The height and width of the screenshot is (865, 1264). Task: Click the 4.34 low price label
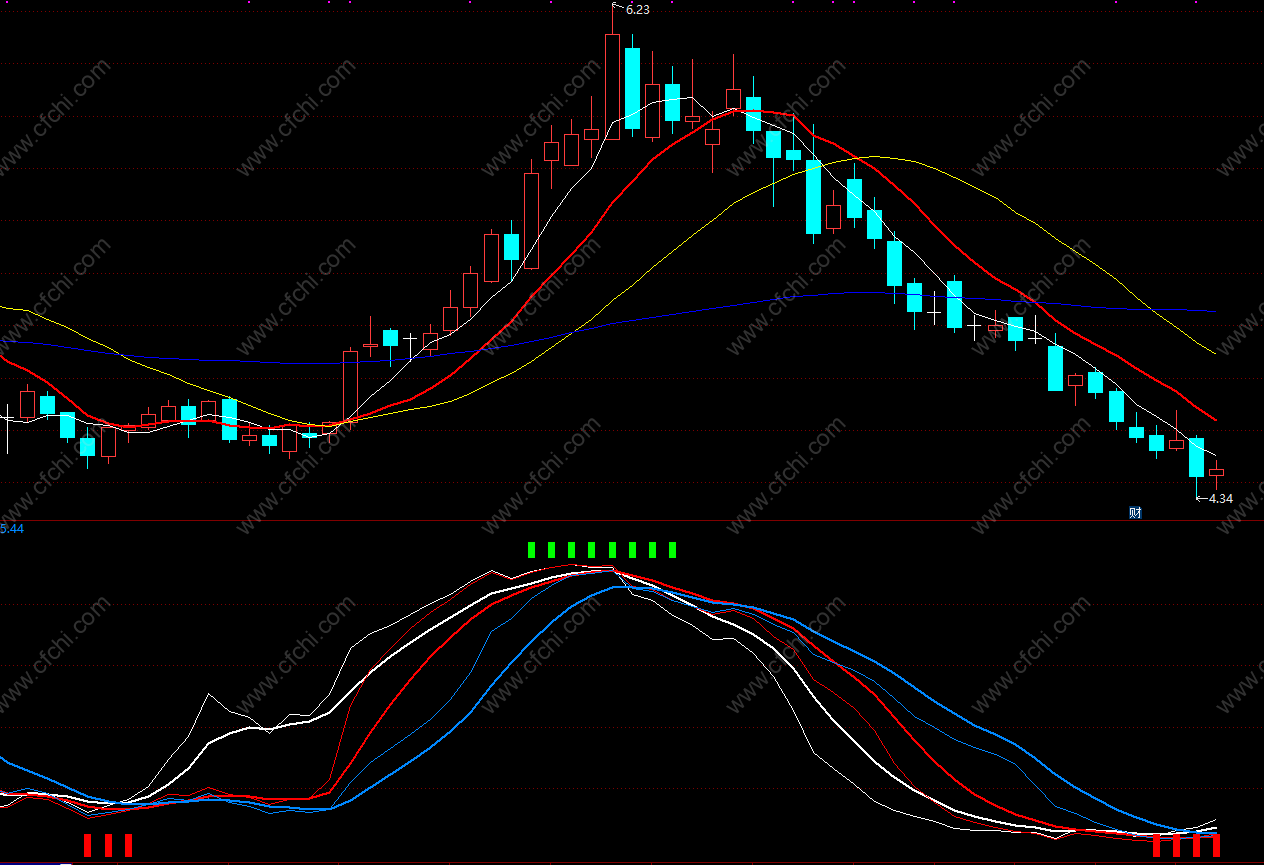pos(1221,498)
